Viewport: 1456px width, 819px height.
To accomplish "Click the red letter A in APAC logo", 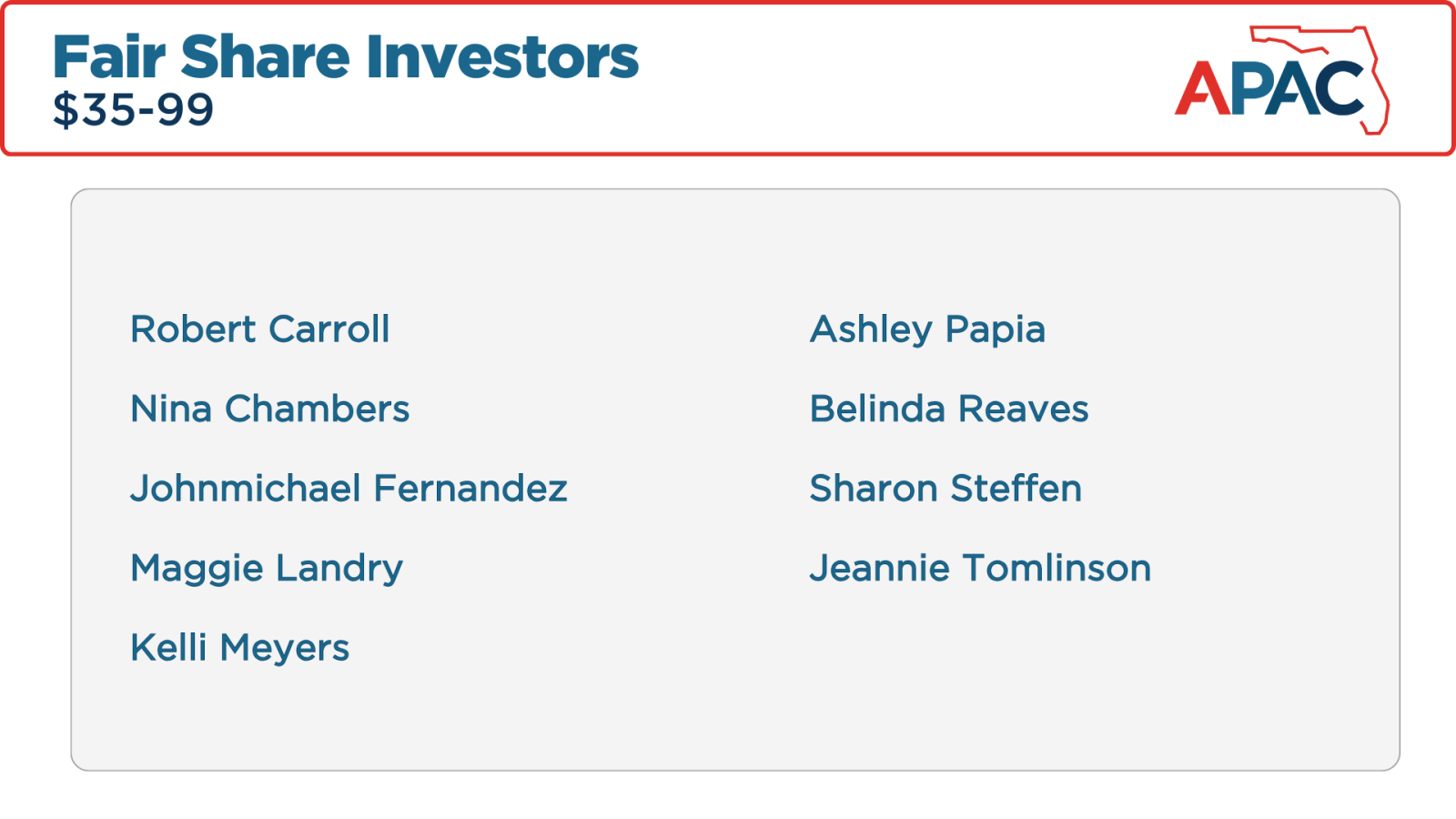I will point(1203,91).
